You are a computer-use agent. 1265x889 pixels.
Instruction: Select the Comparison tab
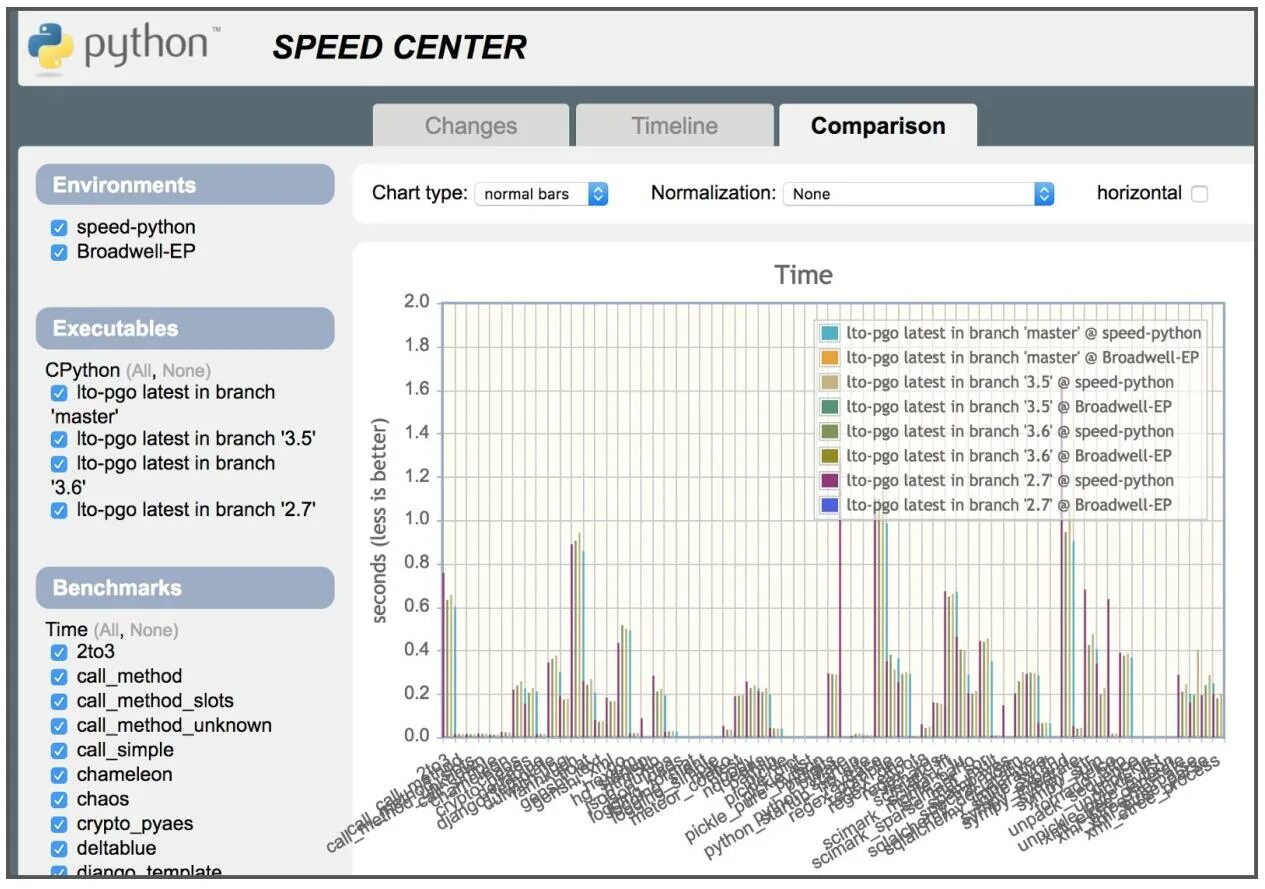pyautogui.click(x=878, y=126)
